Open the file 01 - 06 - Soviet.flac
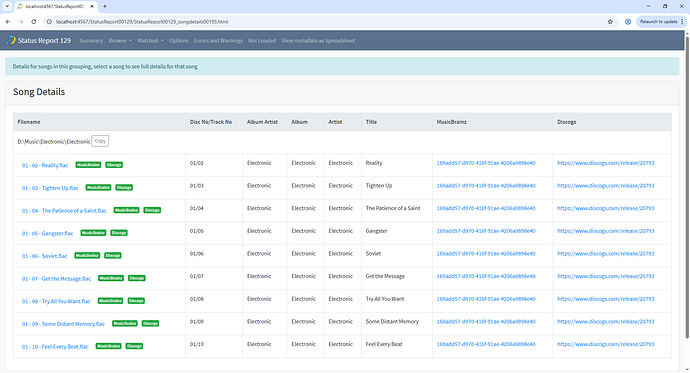This screenshot has height=373, width=690. click(x=44, y=256)
